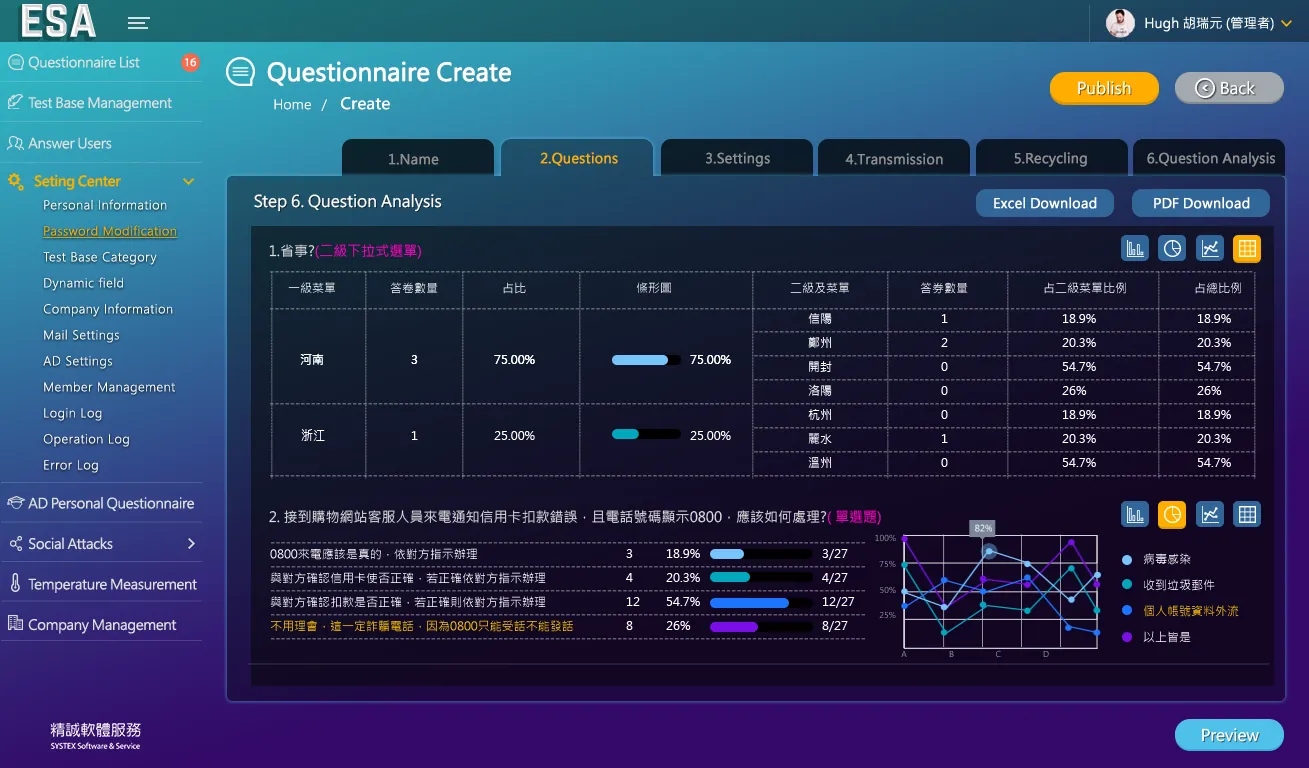Click the Company Management building icon
1309x768 pixels.
[15, 624]
